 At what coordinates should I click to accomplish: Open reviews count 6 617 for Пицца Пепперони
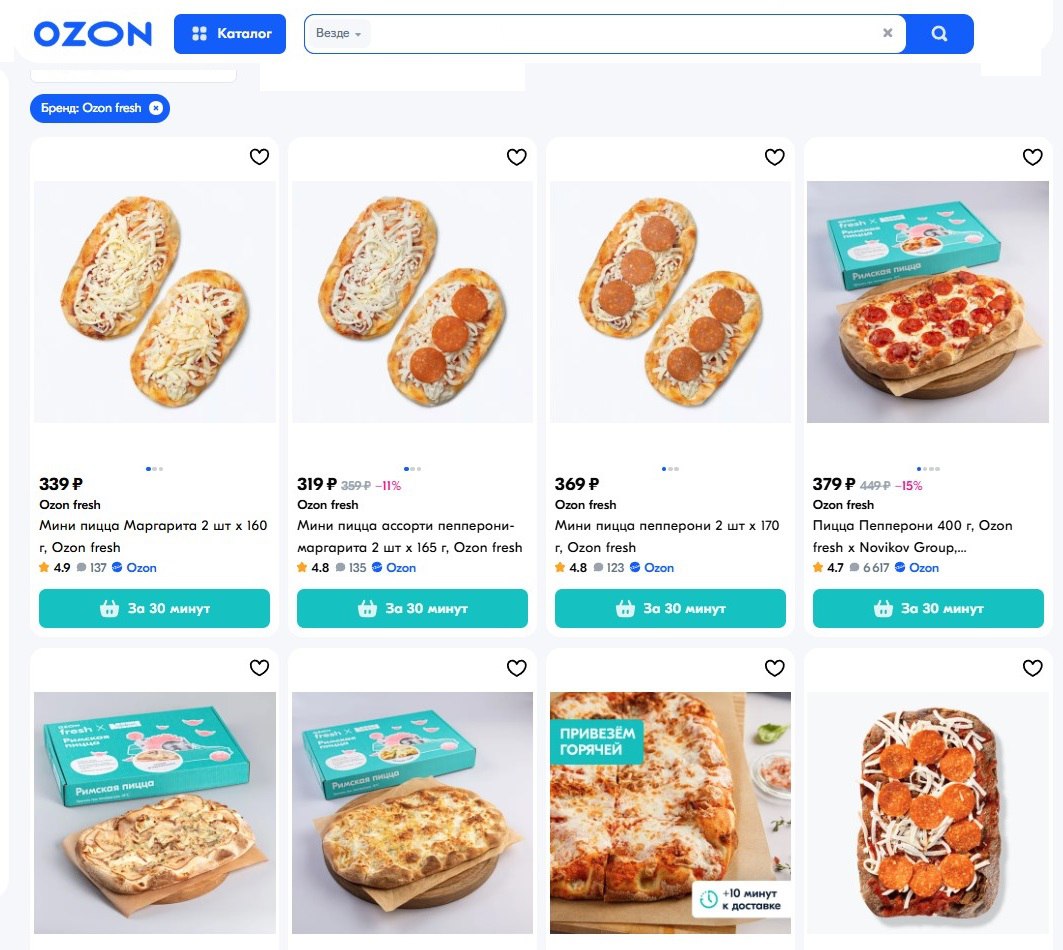(869, 568)
